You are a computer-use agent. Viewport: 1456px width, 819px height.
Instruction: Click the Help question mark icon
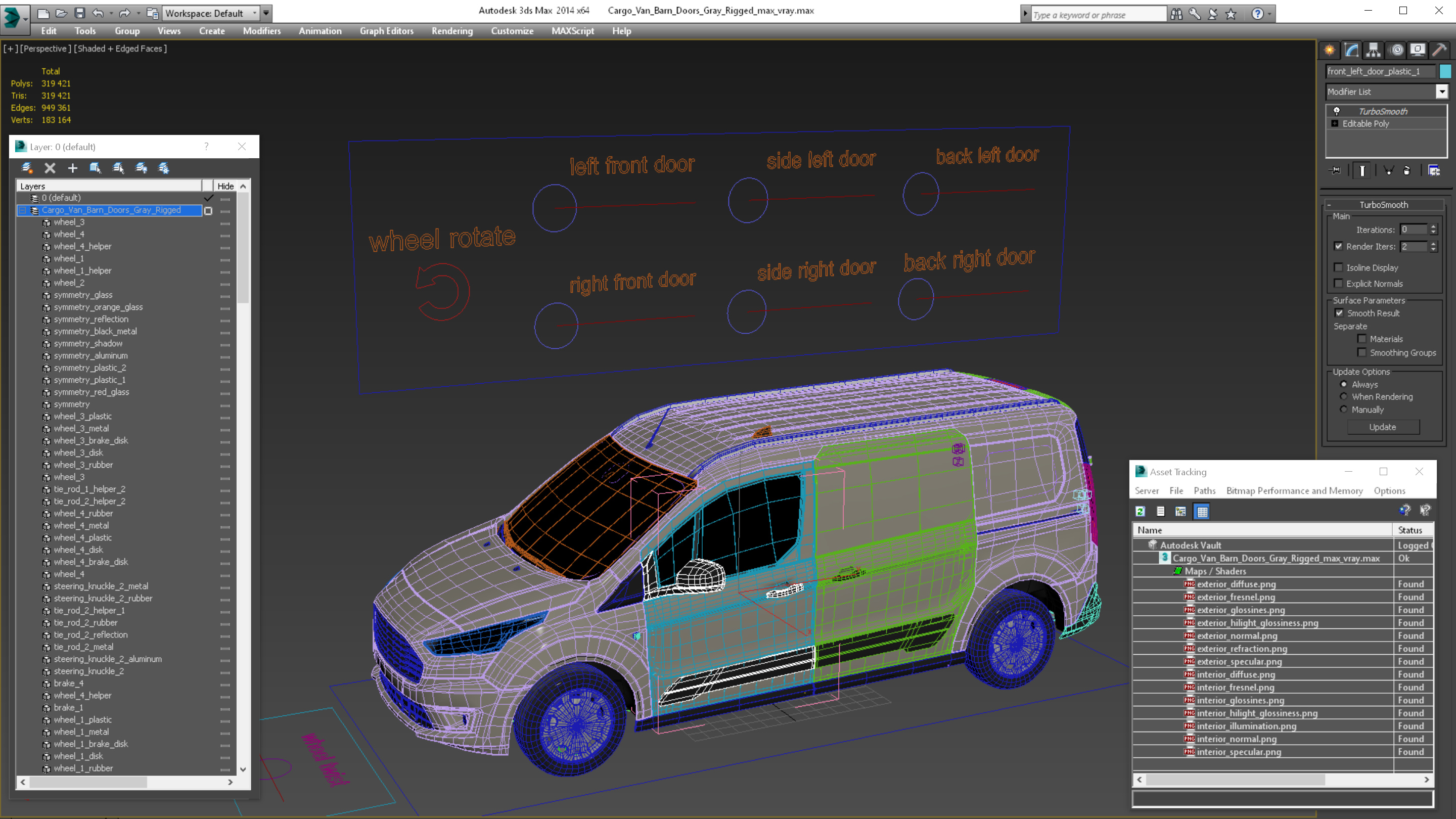coord(1257,14)
